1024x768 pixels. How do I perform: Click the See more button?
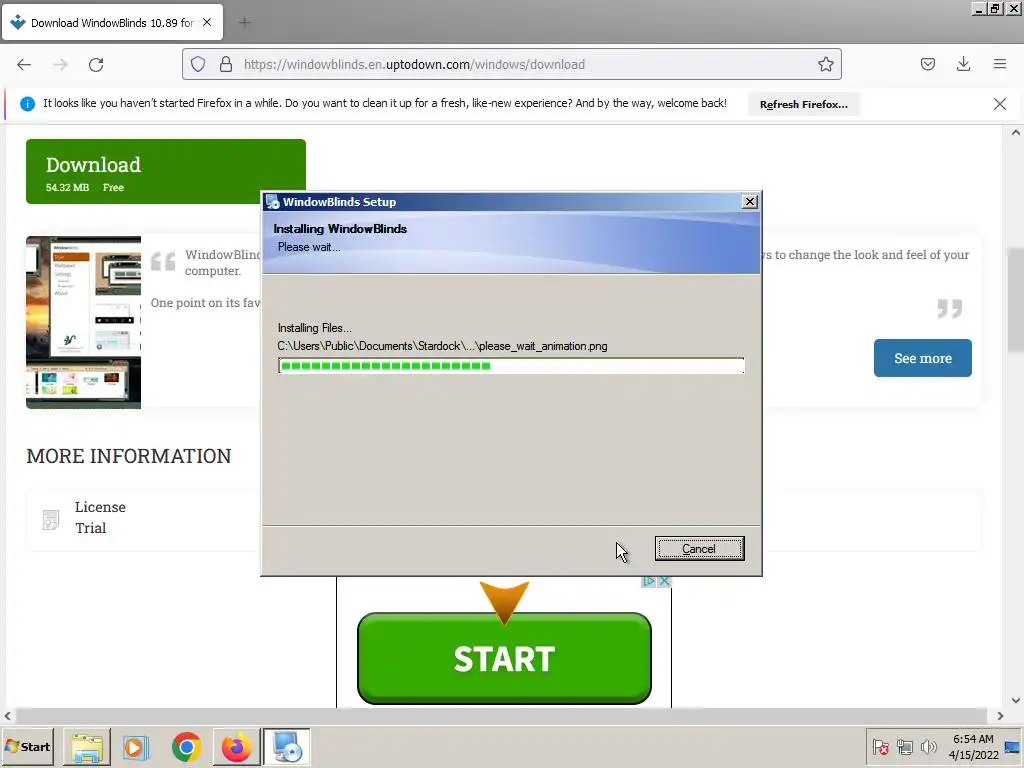[x=922, y=358]
